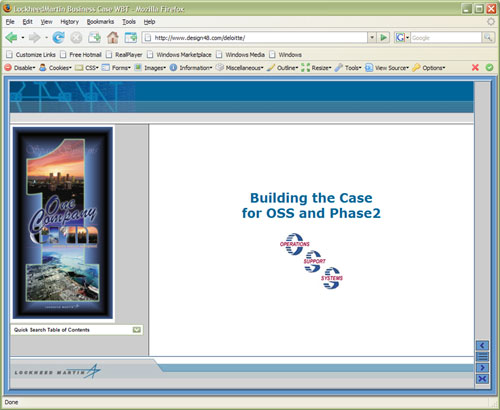Expand the Images developer toolbar menu
This screenshot has height=410, width=500.
(150, 68)
